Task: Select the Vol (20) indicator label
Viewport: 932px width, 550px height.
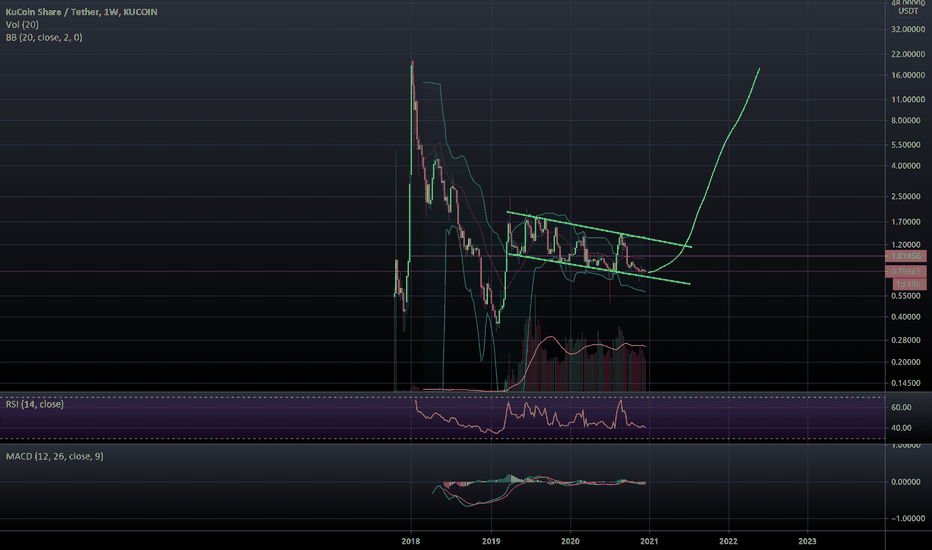Action: coord(22,24)
